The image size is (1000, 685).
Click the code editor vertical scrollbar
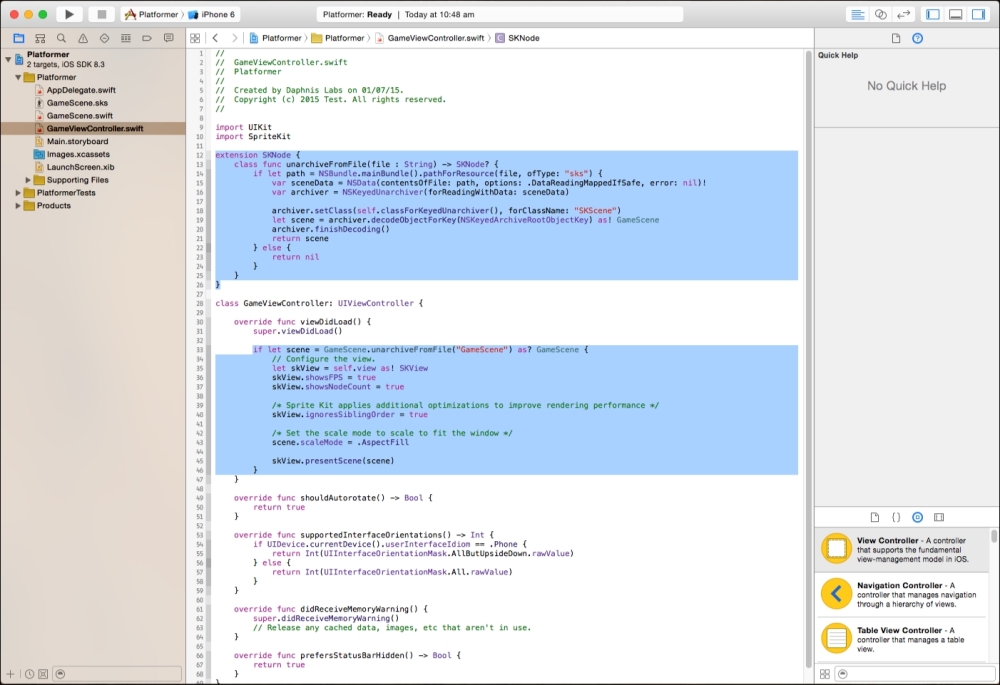tap(809, 357)
